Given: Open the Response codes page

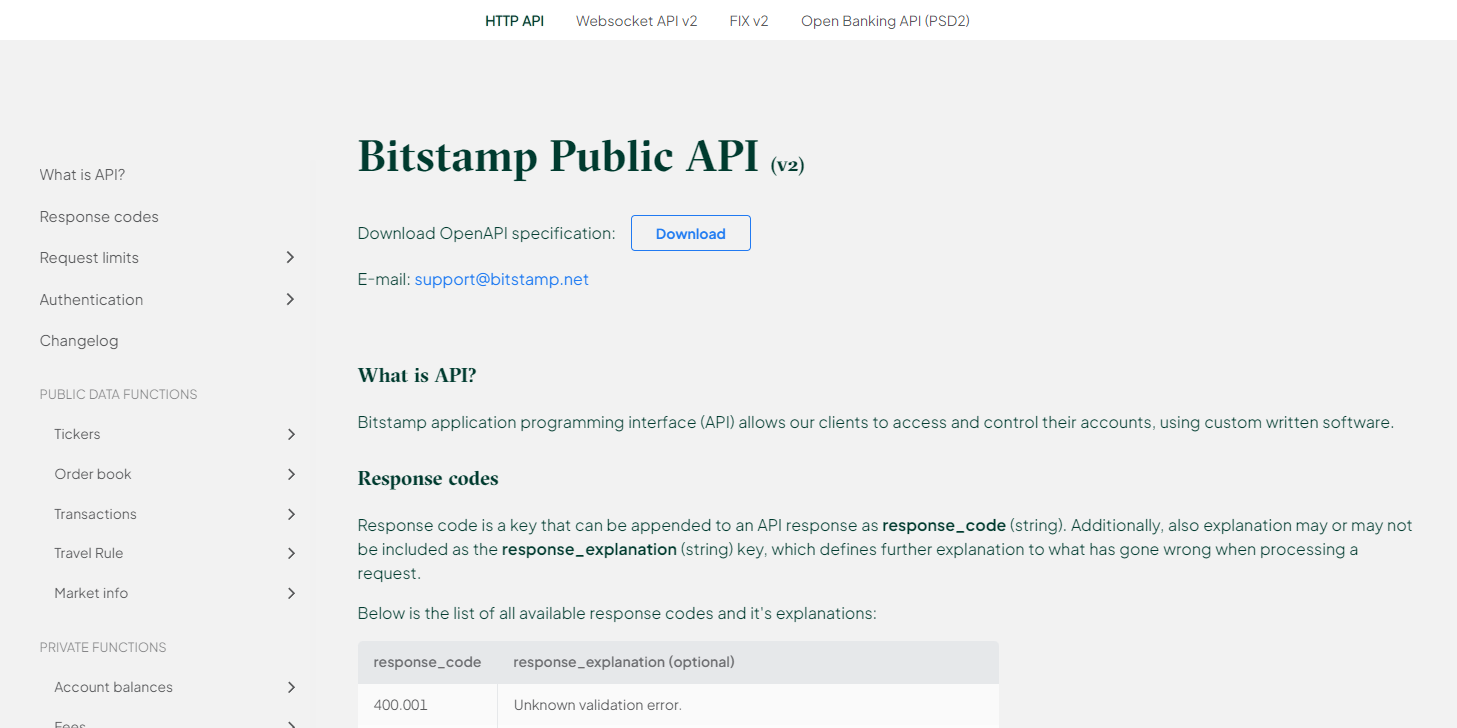Looking at the screenshot, I should pyautogui.click(x=98, y=216).
